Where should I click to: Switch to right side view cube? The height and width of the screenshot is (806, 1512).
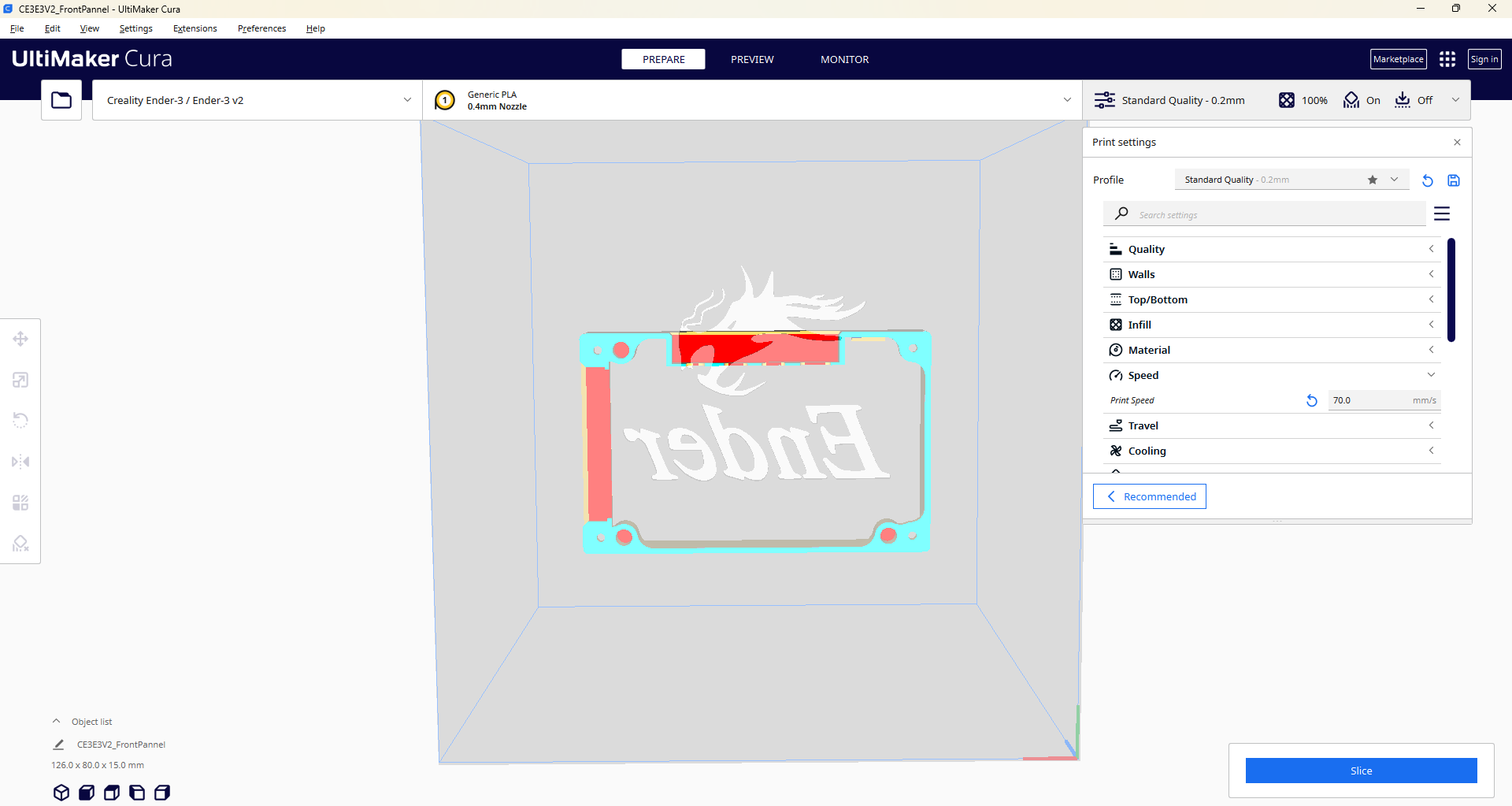coord(162,793)
